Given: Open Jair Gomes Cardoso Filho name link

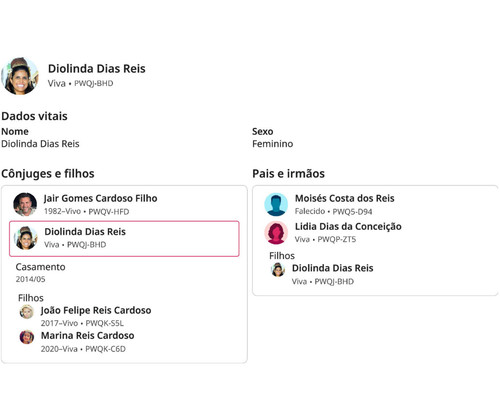Looking at the screenshot, I should (100, 198).
